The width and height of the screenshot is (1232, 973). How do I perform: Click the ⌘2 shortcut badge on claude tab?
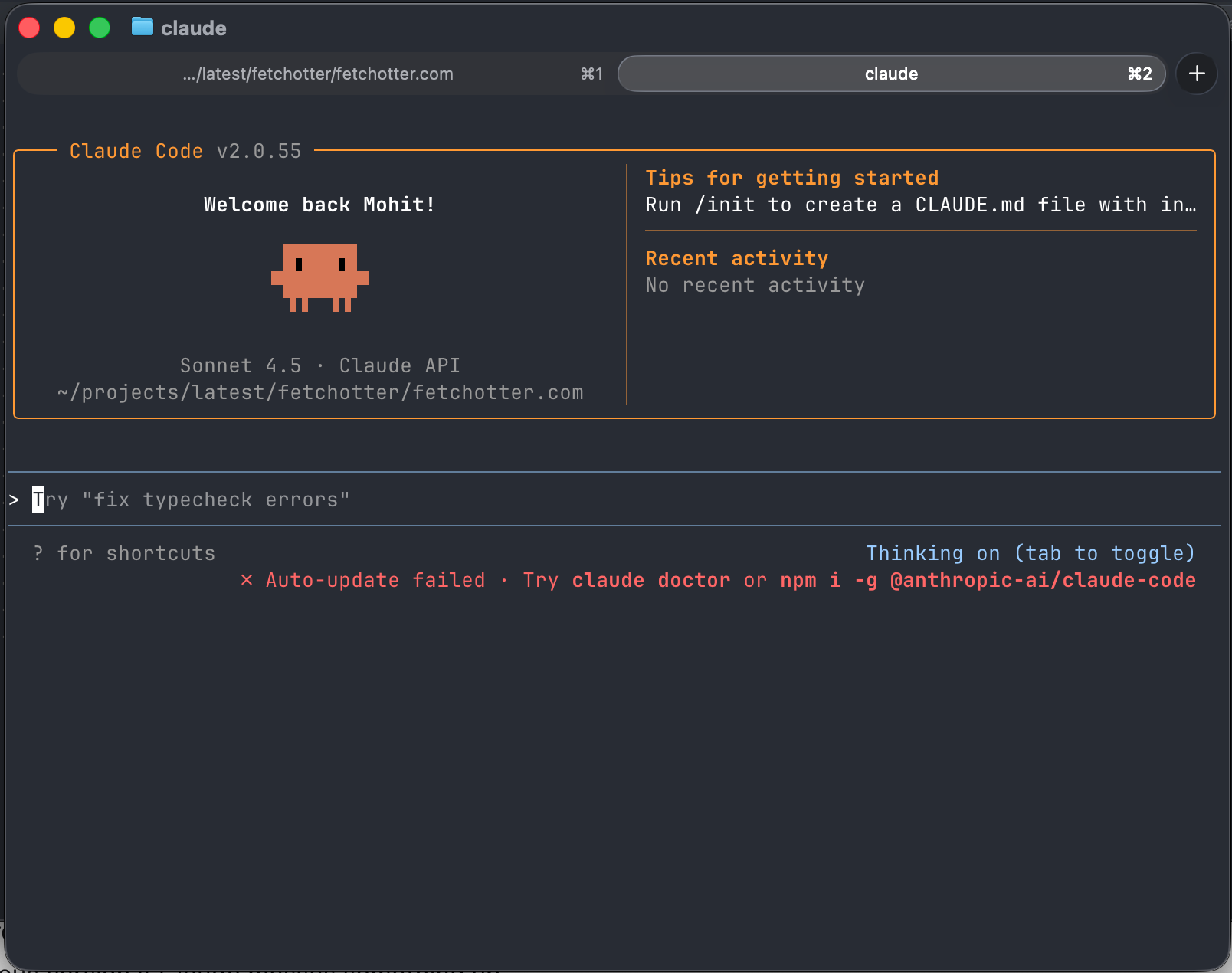(1139, 74)
